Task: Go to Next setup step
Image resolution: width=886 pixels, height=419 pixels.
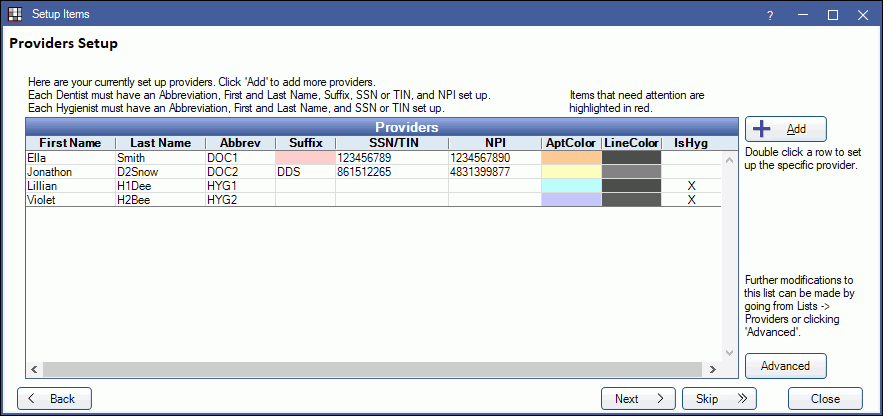Action: click(x=638, y=399)
